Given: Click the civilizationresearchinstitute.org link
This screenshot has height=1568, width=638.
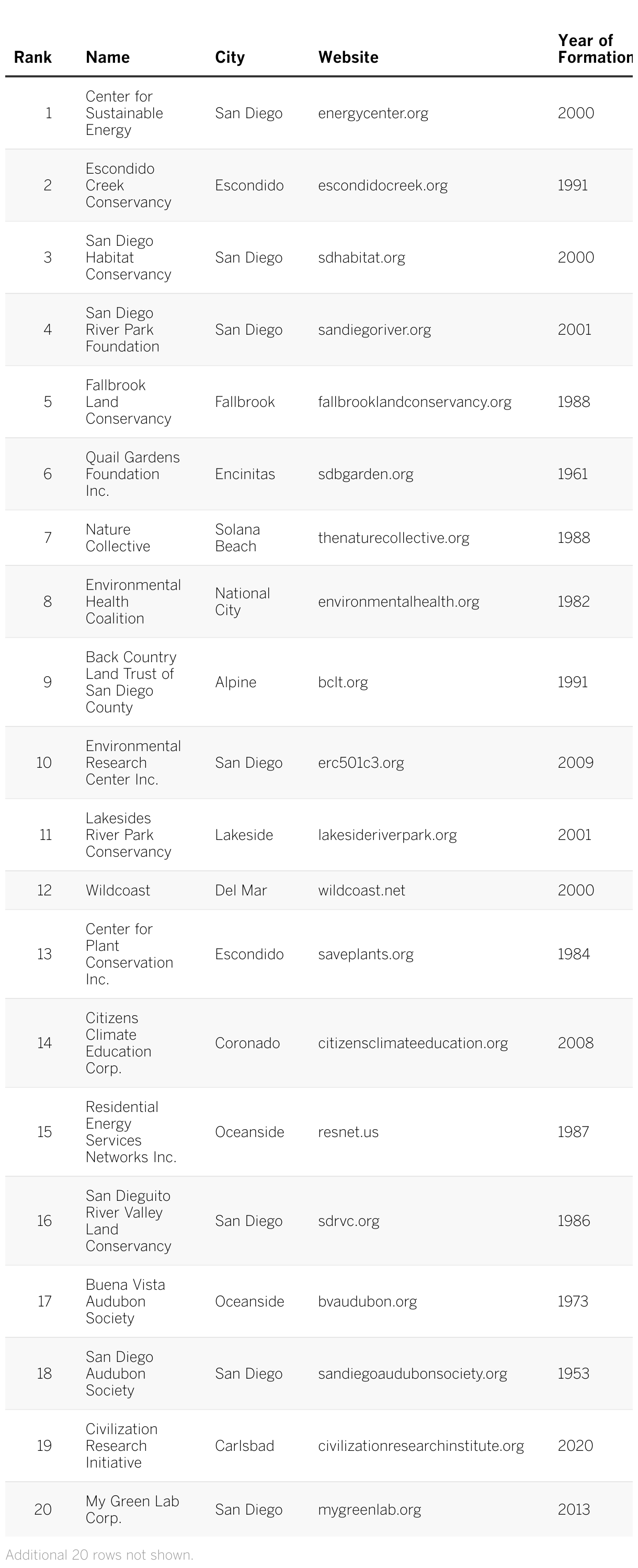Looking at the screenshot, I should point(420,1446).
